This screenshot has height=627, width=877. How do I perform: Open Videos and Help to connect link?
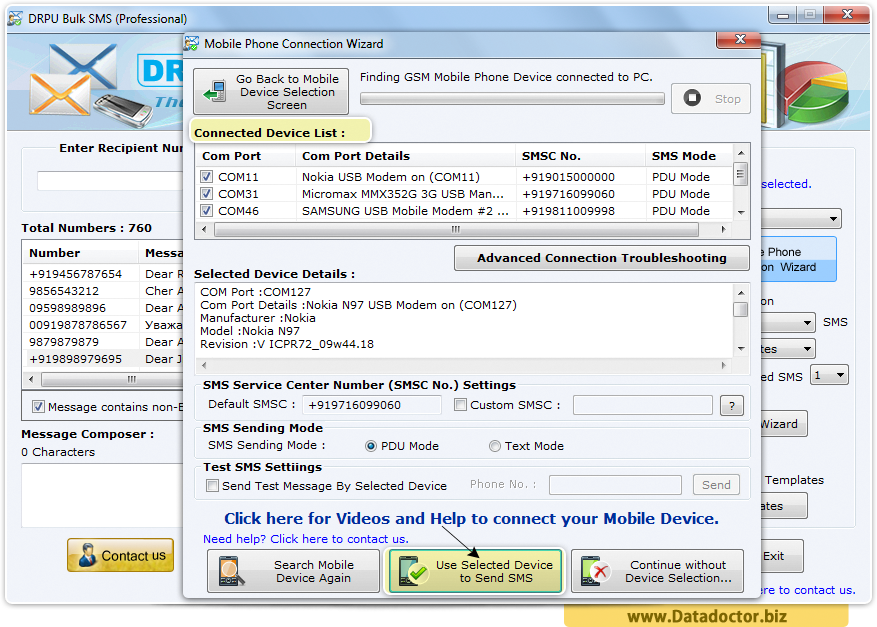(x=471, y=518)
